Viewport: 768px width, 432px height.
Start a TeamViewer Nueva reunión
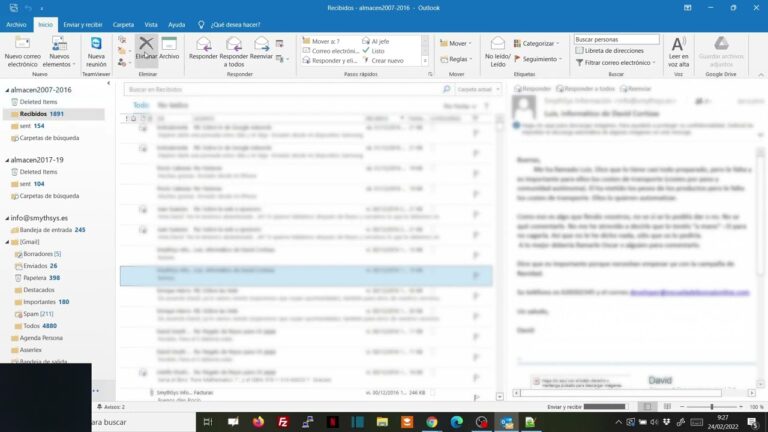pyautogui.click(x=96, y=51)
